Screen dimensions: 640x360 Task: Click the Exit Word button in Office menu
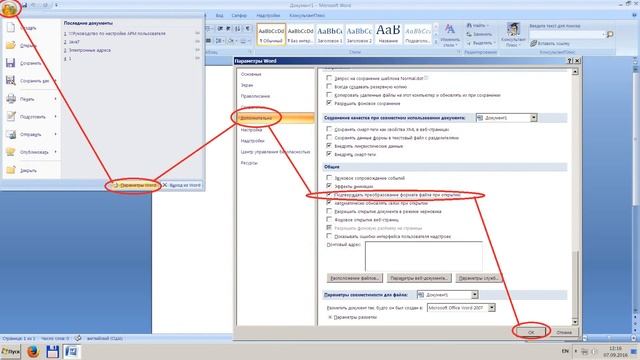182,185
